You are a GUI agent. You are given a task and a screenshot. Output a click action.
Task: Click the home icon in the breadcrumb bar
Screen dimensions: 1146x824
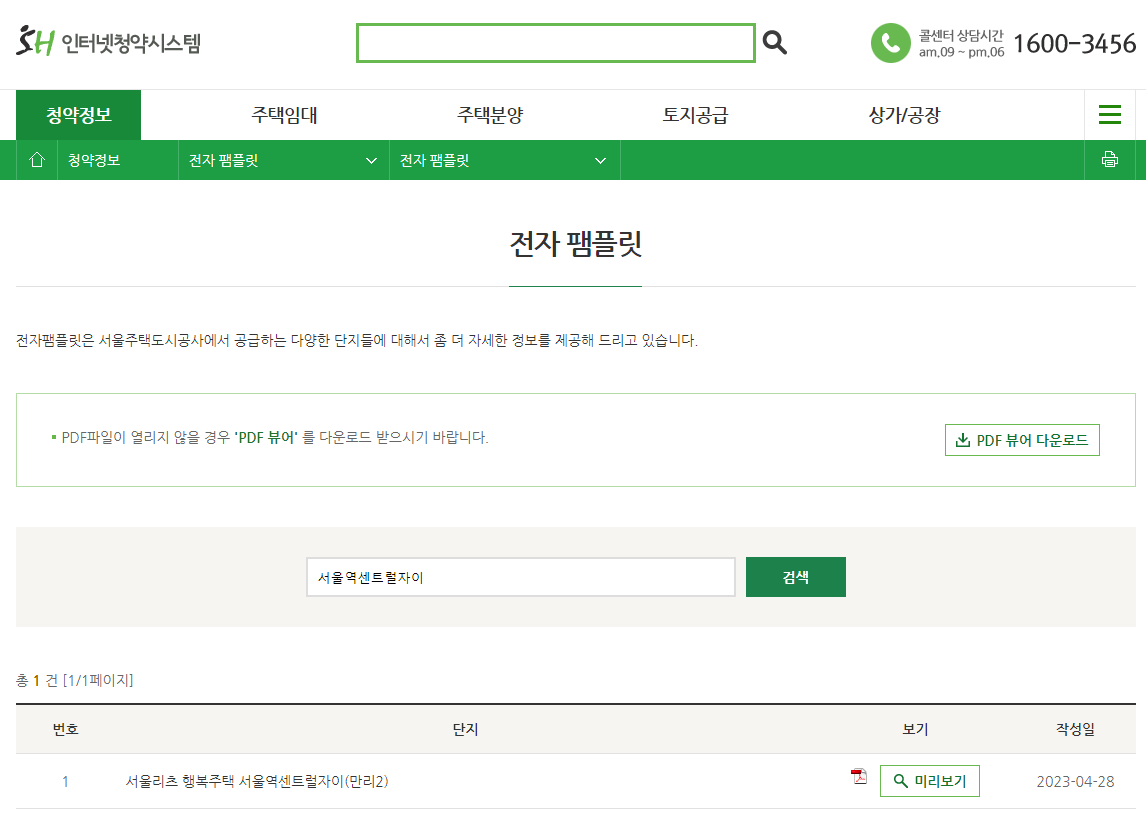[x=36, y=160]
